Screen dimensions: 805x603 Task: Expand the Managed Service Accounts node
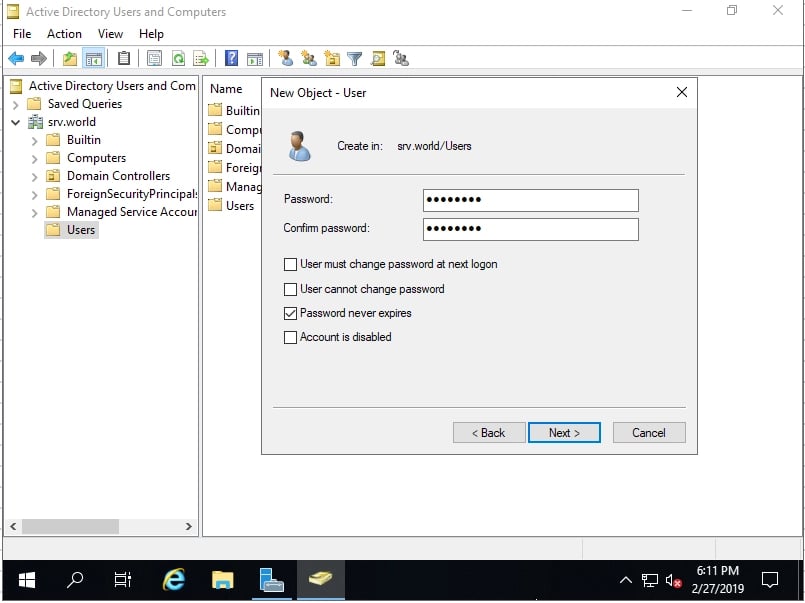point(34,212)
